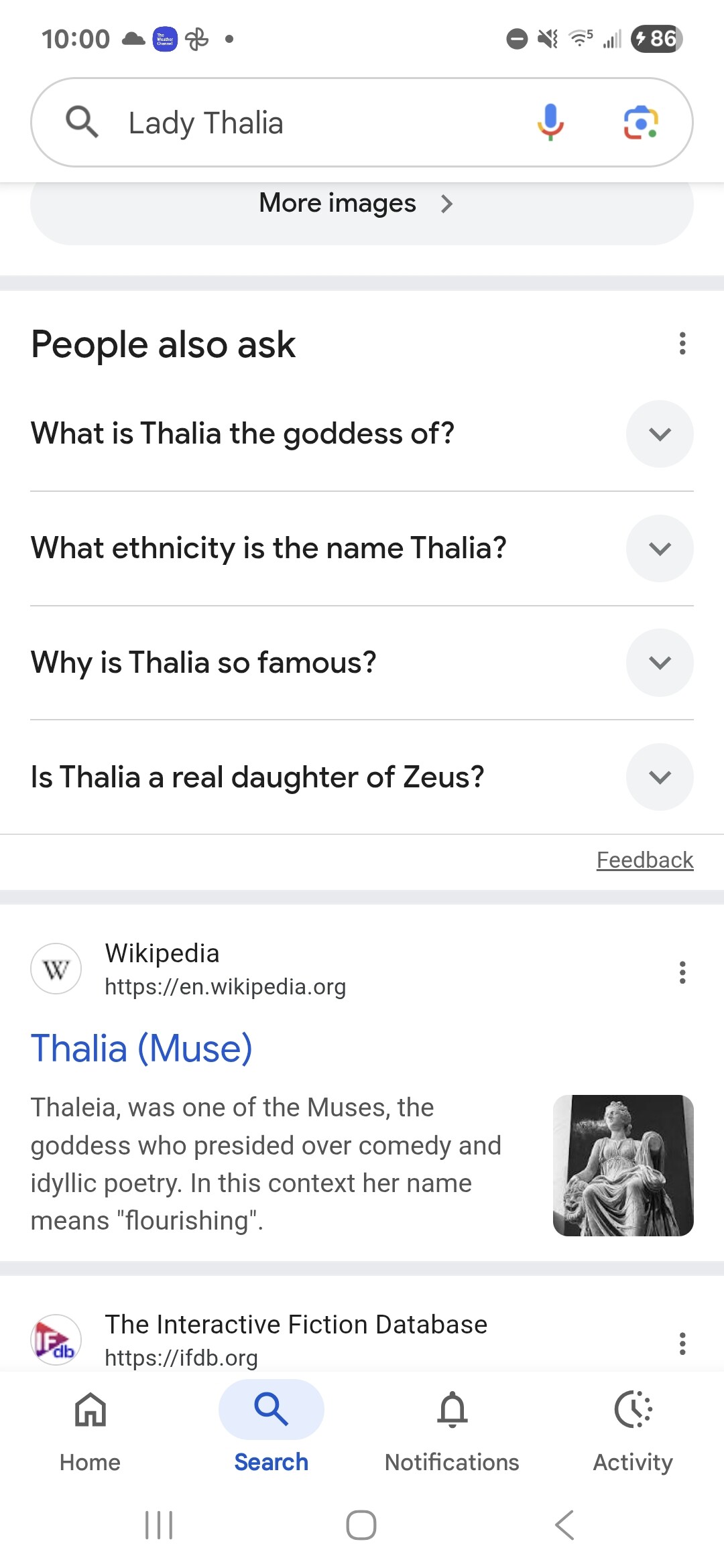Viewport: 724px width, 1568px height.
Task: Open Interactive Fiction Database result options
Action: tap(682, 1343)
